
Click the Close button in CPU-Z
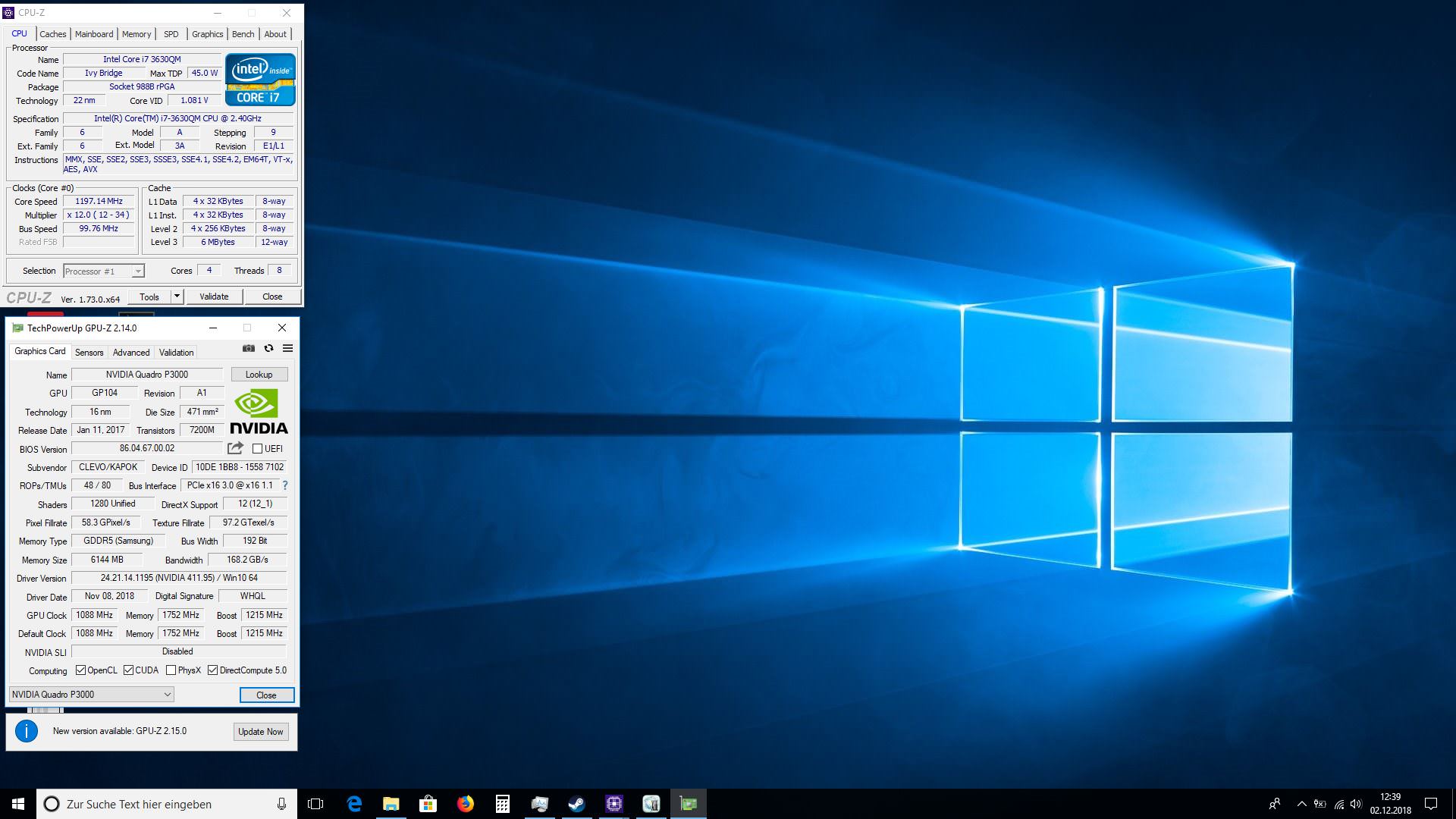[x=272, y=297]
